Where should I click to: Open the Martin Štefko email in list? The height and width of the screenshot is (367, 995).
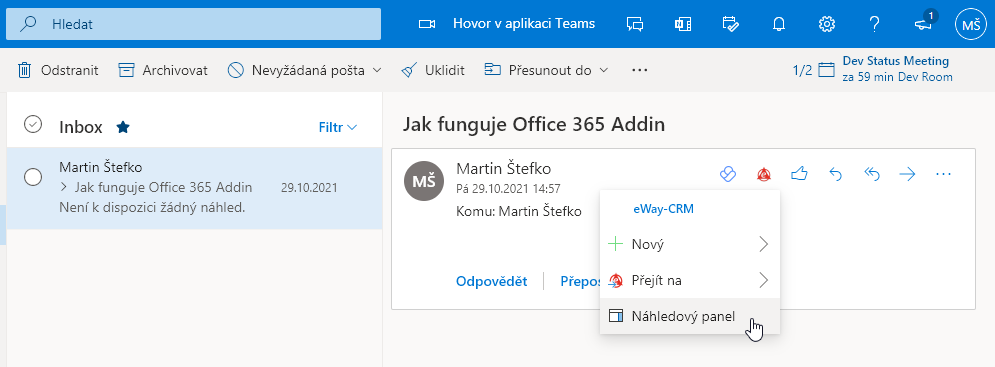point(194,188)
